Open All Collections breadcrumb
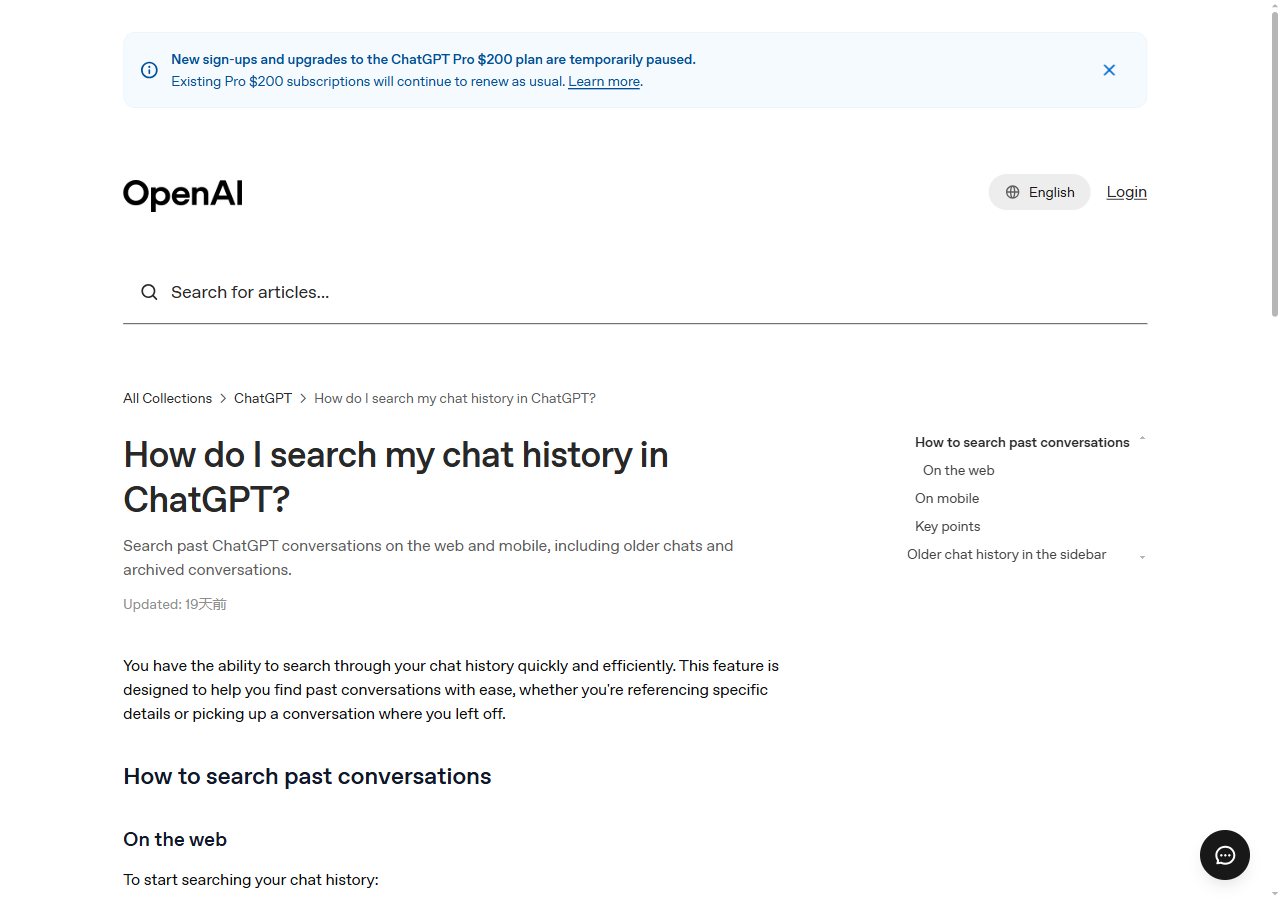The width and height of the screenshot is (1280, 900). [x=168, y=398]
